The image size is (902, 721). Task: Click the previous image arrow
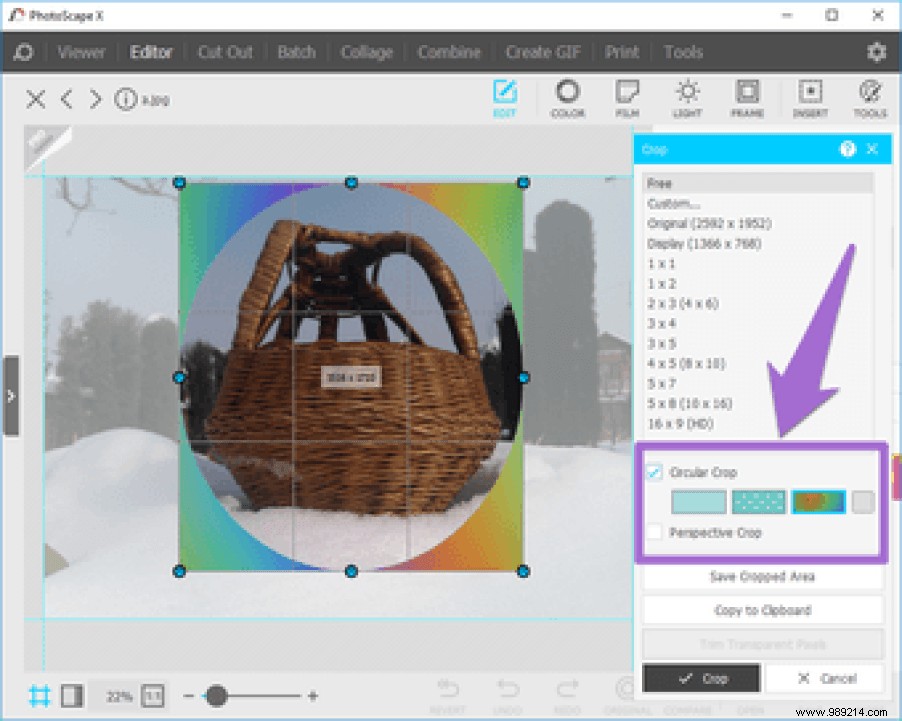[66, 100]
